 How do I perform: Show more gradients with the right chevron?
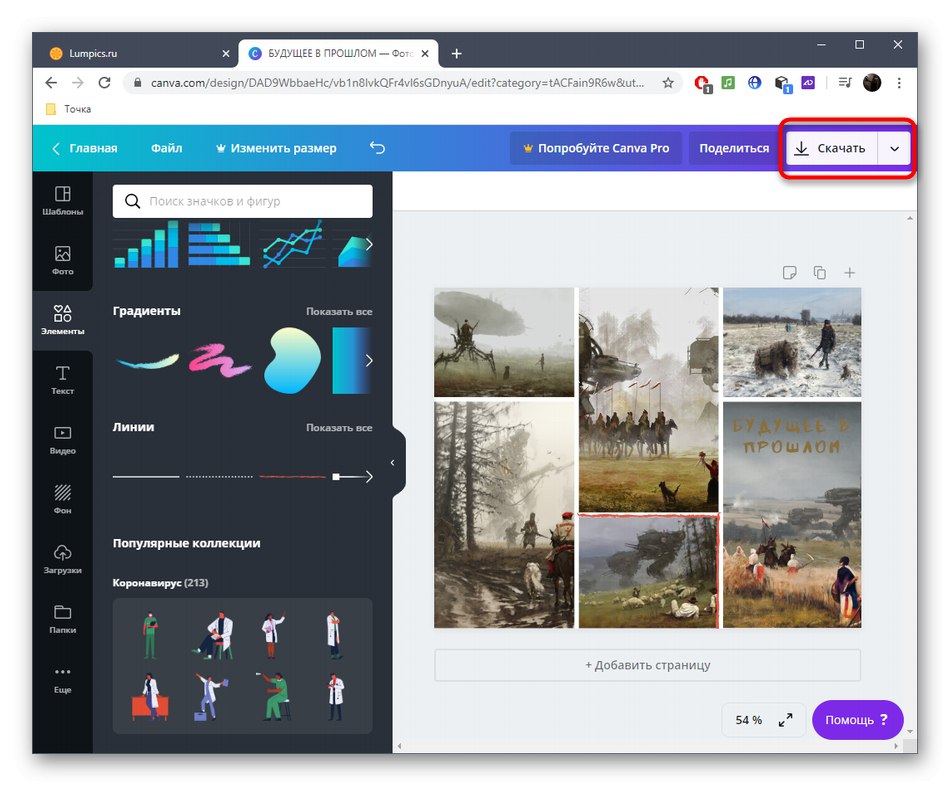[368, 361]
